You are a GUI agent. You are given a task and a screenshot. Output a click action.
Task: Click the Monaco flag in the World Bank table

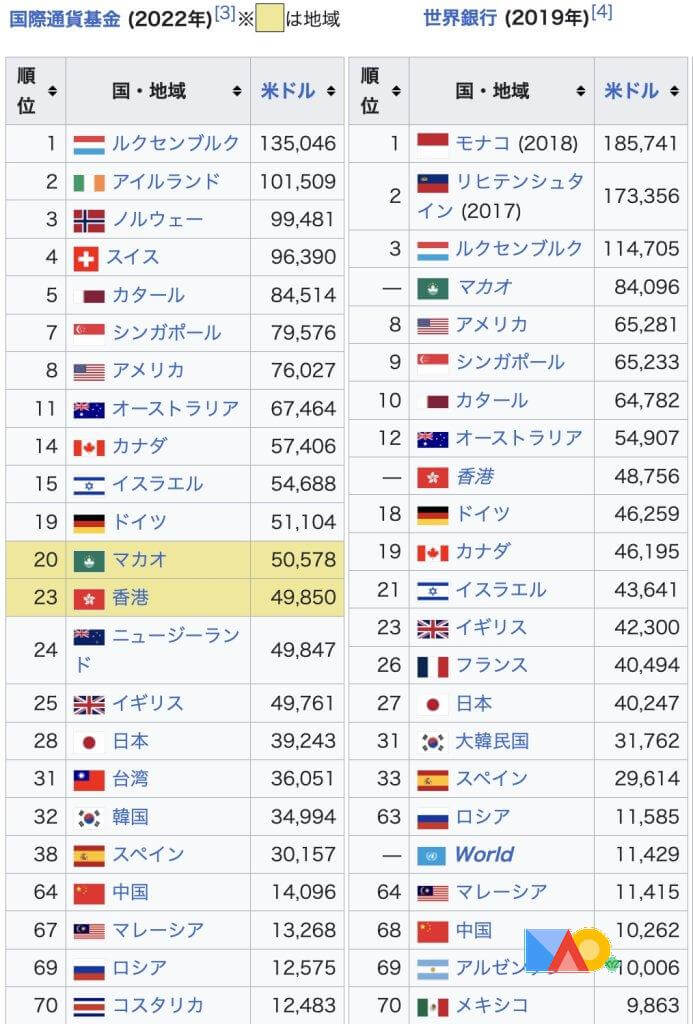pos(432,143)
